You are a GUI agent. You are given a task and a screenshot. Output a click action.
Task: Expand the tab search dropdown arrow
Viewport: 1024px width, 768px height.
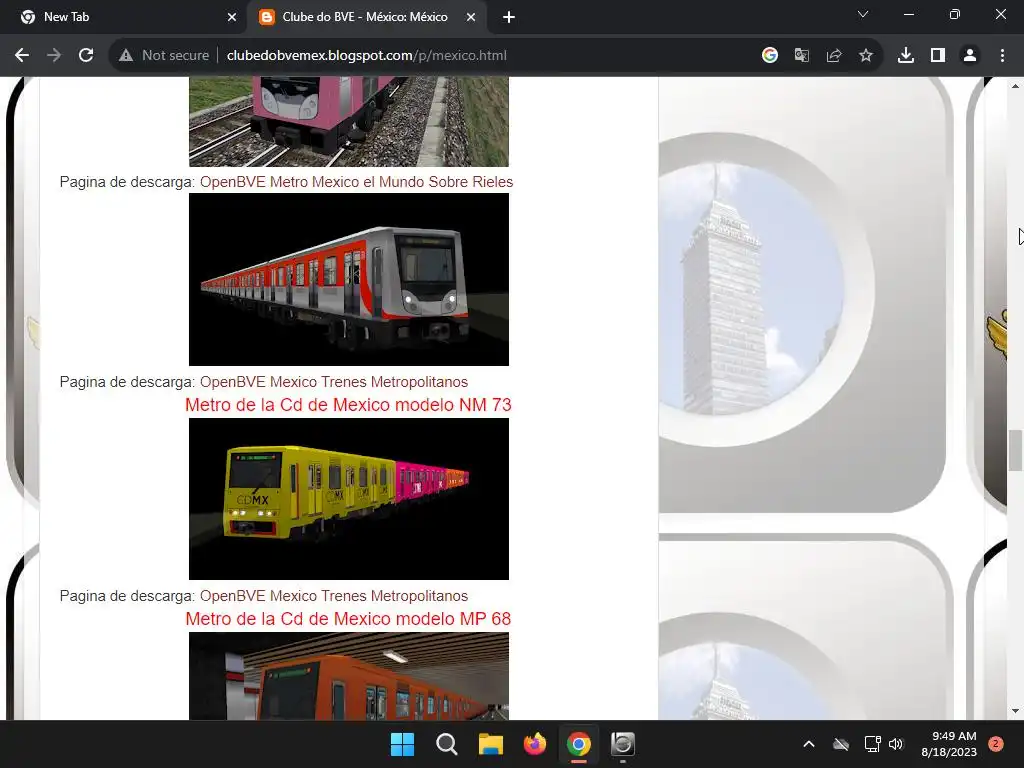click(863, 14)
